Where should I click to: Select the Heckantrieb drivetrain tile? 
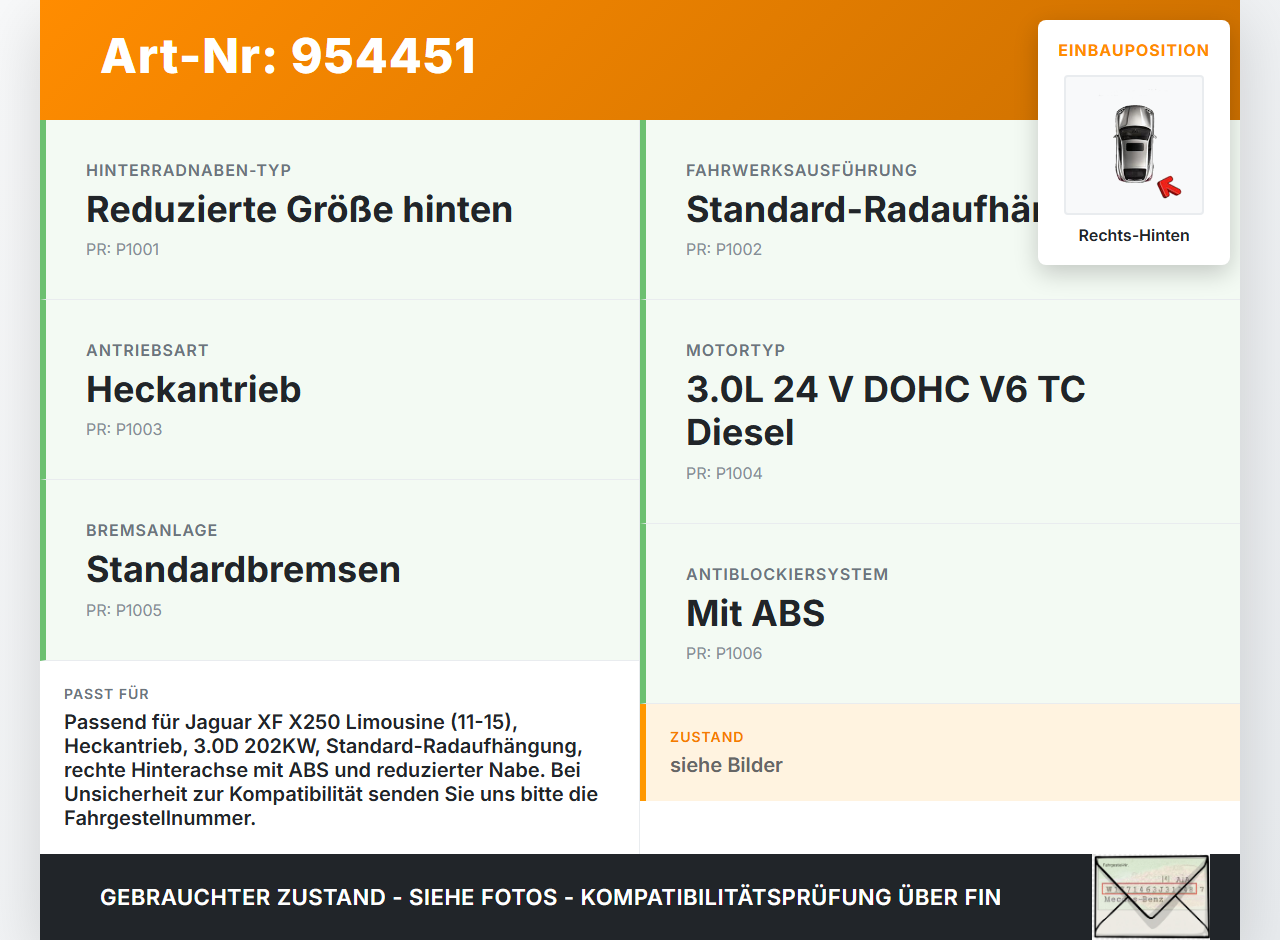click(194, 389)
